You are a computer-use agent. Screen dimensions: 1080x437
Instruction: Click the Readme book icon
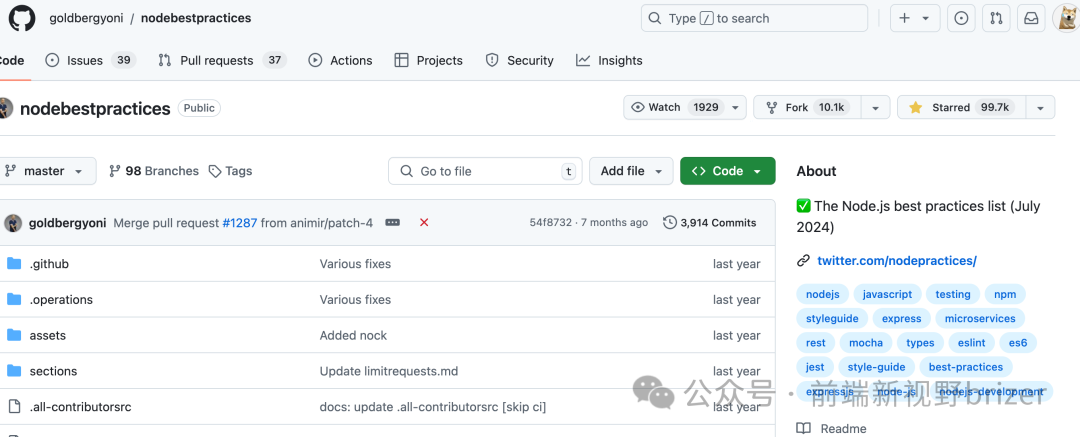(803, 429)
